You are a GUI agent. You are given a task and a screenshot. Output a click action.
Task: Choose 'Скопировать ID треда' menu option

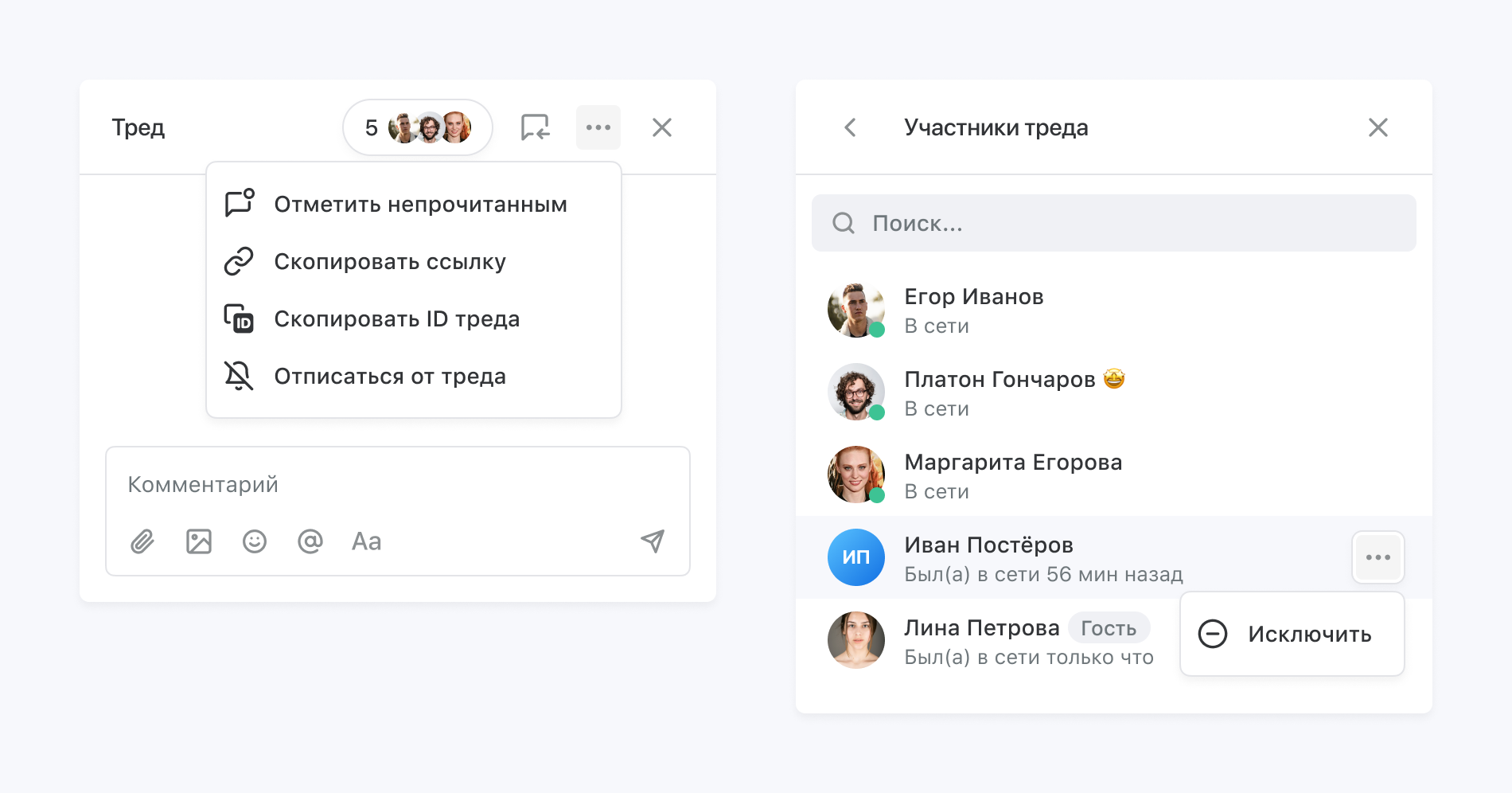click(397, 318)
